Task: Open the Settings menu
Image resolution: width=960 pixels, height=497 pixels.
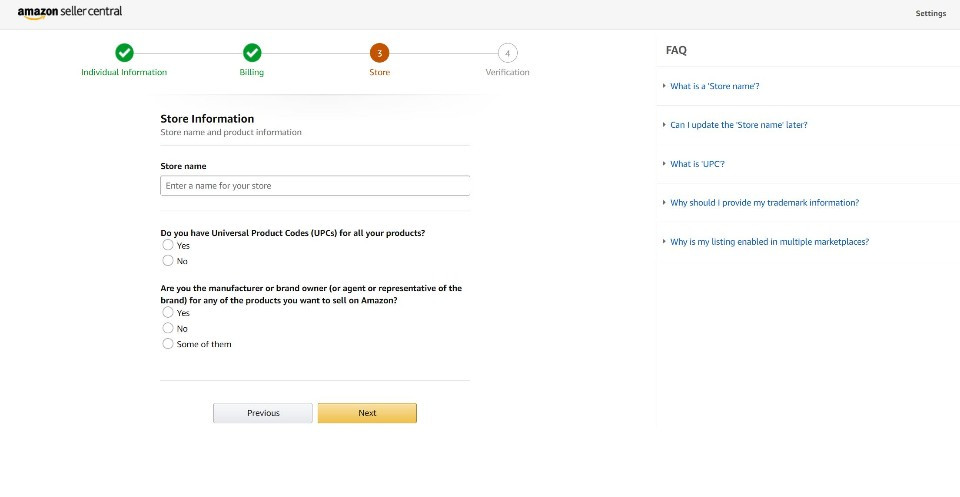Action: click(x=930, y=14)
